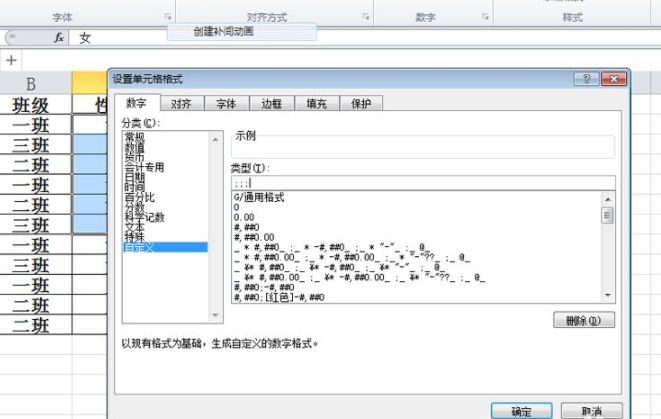
Task: Open the Font group dialog launcher
Action: click(168, 17)
